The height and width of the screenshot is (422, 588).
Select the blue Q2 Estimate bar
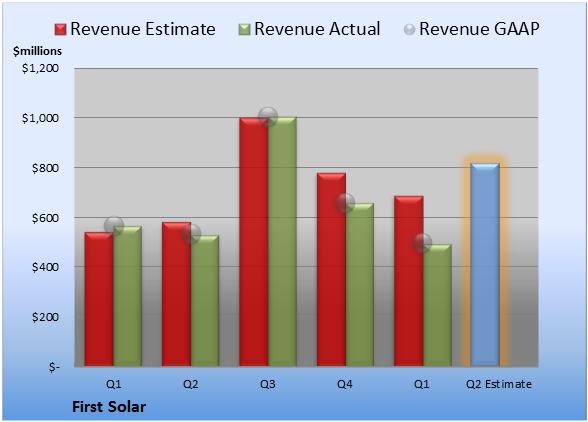point(485,264)
